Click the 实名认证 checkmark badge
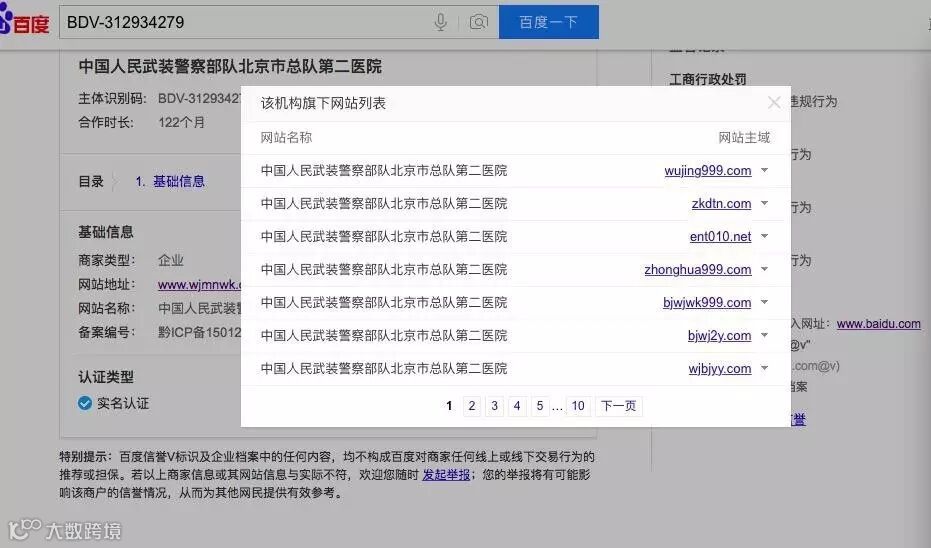The width and height of the screenshot is (931, 548). 85,403
